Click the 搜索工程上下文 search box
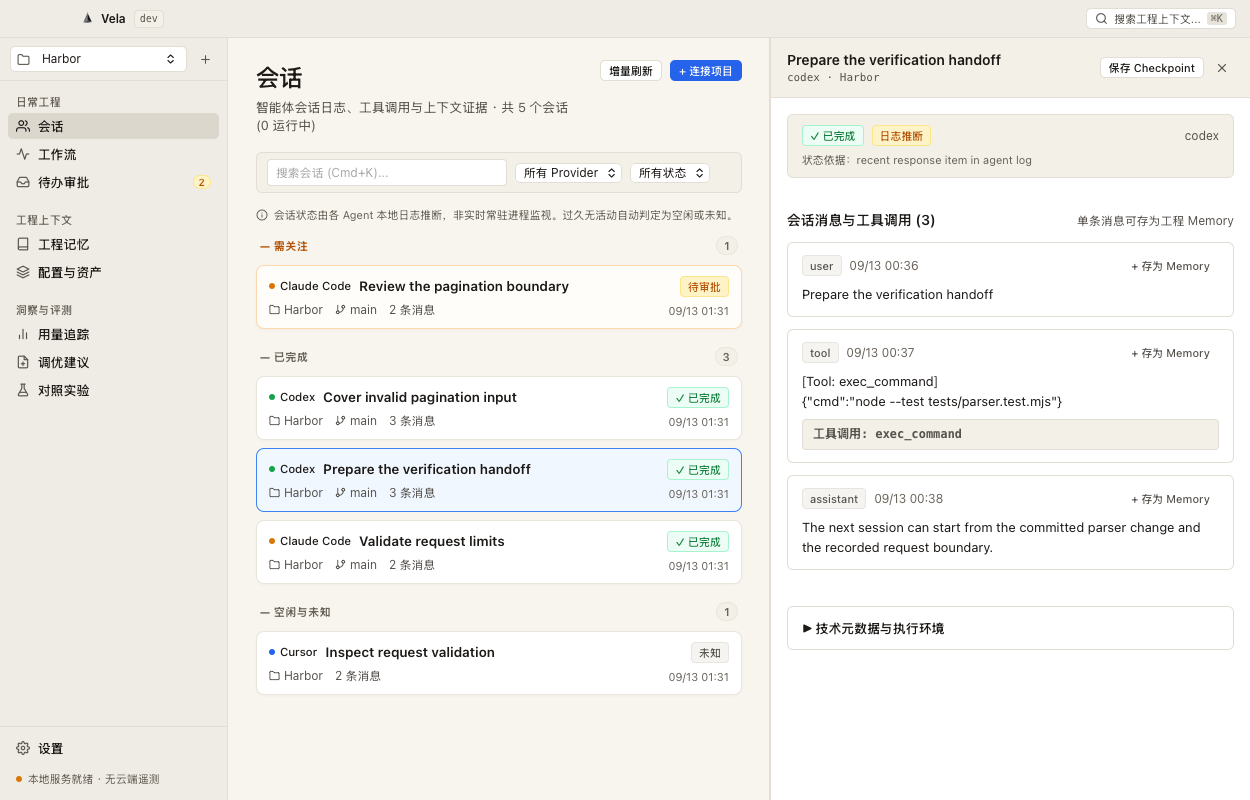 point(1161,18)
